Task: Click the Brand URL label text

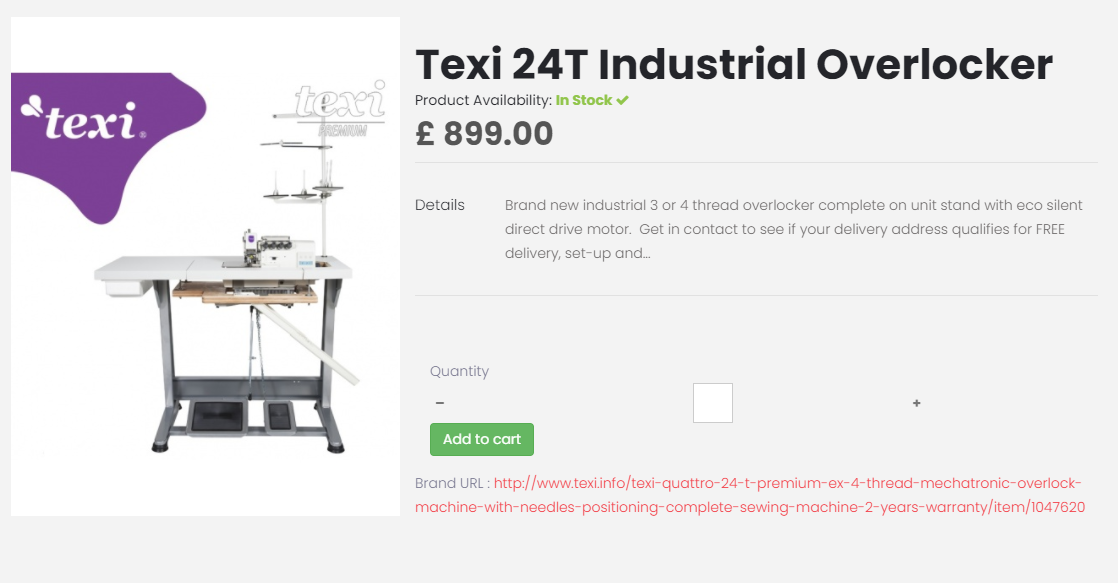Action: coord(452,483)
